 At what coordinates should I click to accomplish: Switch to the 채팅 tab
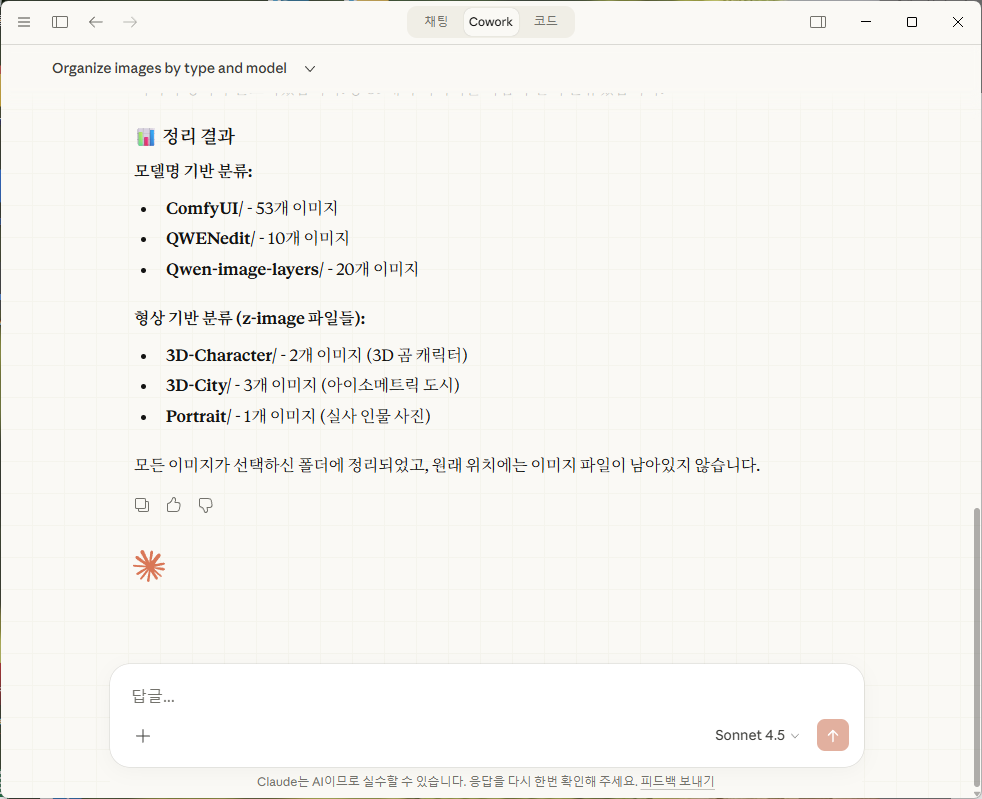436,22
